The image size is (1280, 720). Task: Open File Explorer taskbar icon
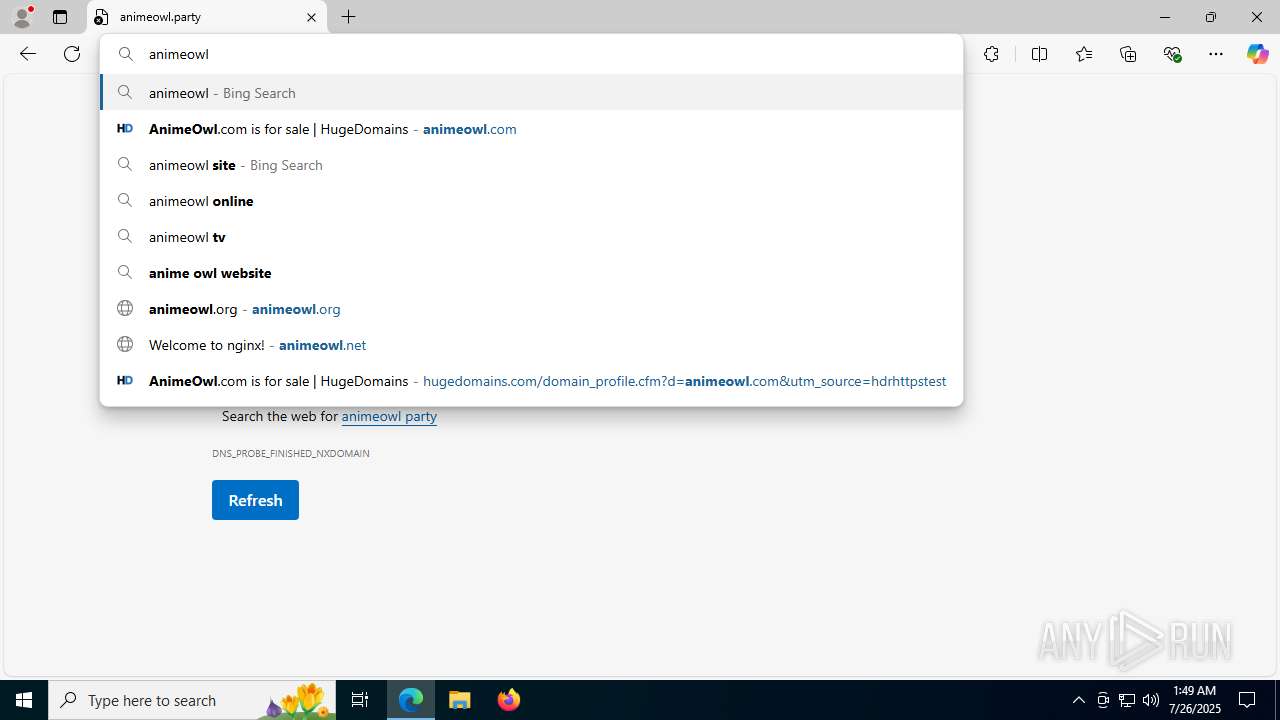[460, 700]
